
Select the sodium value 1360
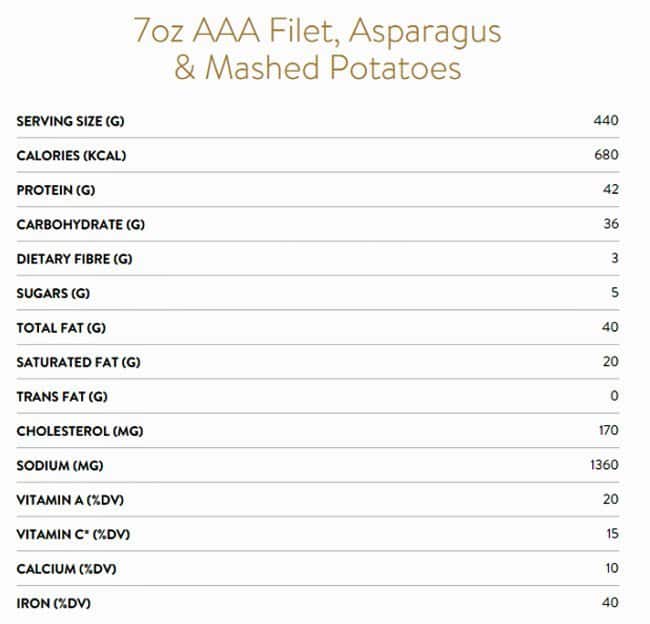pyautogui.click(x=604, y=466)
